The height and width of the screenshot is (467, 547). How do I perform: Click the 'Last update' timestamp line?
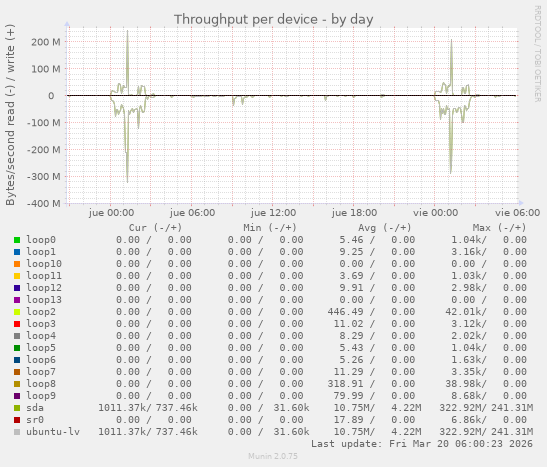tap(422, 444)
